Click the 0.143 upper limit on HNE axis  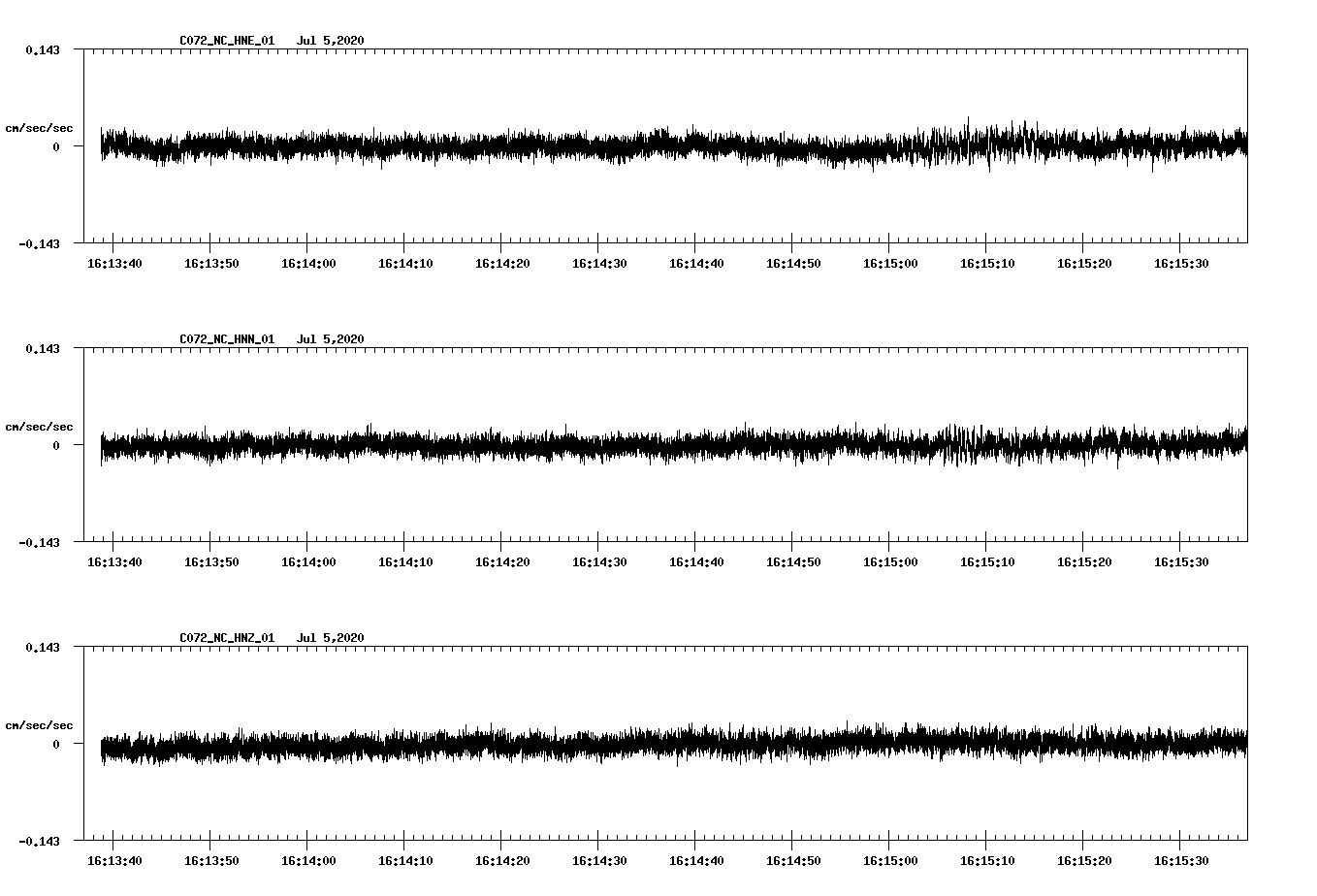pos(42,49)
